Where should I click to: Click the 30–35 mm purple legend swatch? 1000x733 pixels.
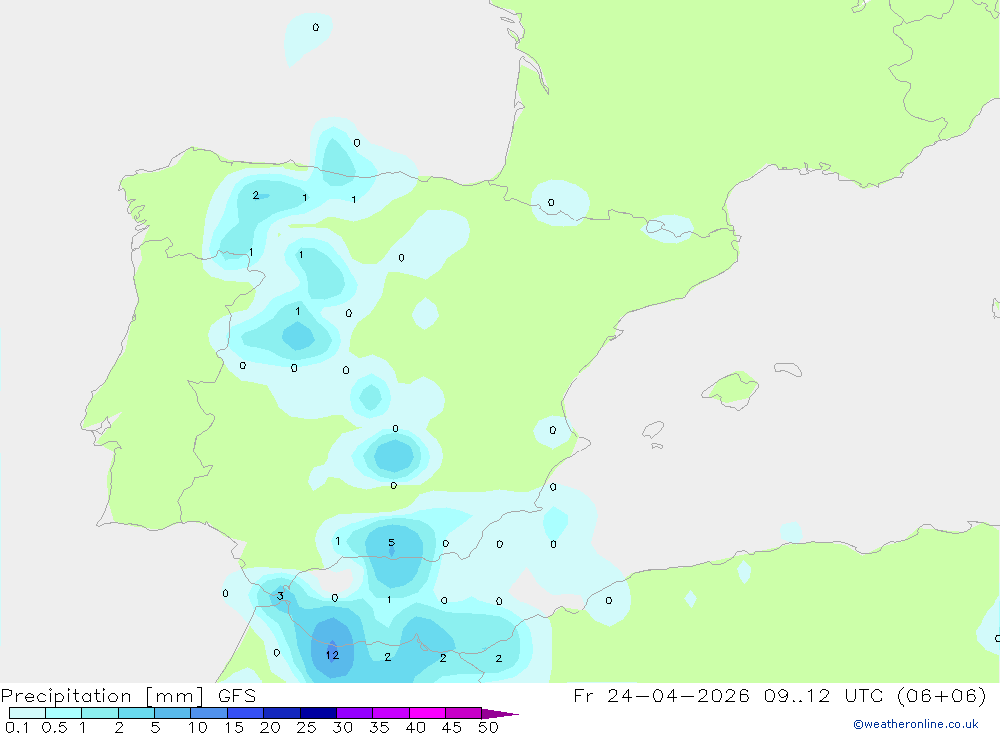click(x=354, y=713)
